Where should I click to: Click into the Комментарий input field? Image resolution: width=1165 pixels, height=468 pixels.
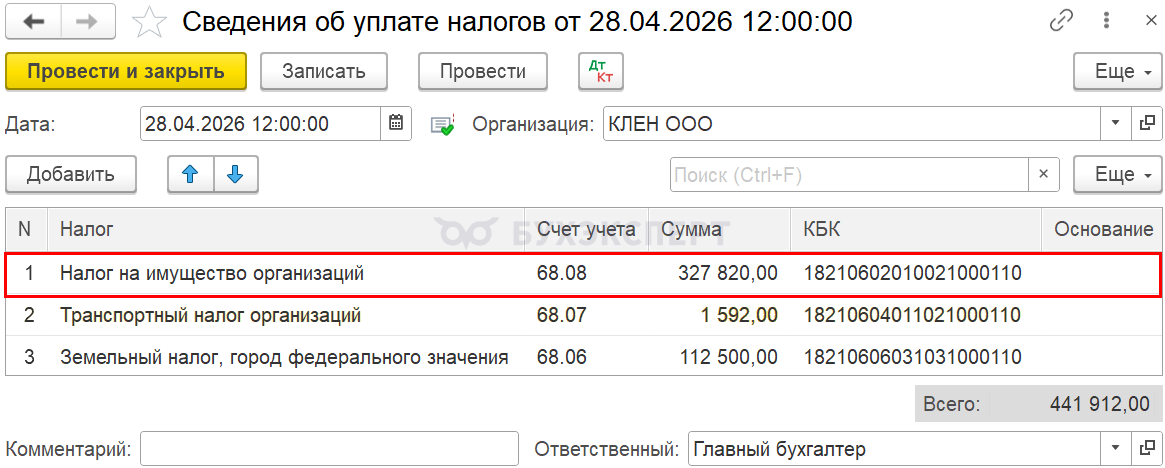click(x=329, y=449)
